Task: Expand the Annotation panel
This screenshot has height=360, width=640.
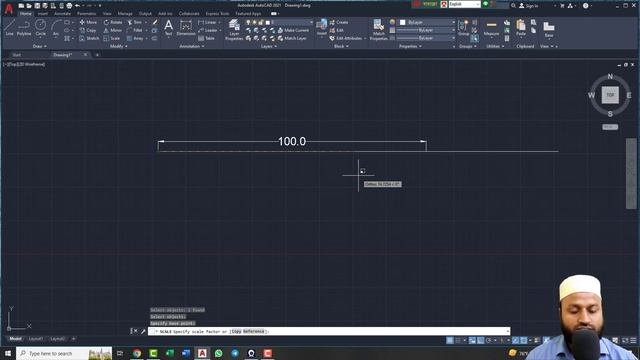Action: 192,46
